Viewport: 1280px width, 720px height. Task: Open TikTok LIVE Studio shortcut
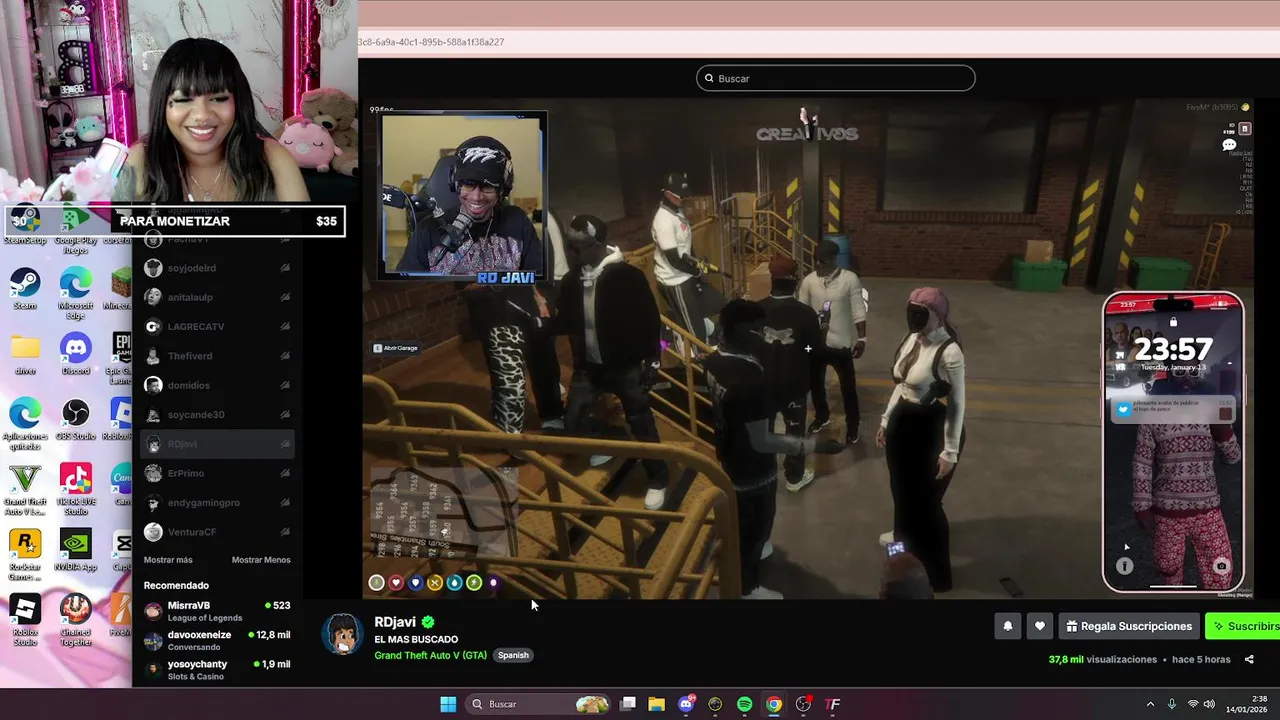click(75, 488)
